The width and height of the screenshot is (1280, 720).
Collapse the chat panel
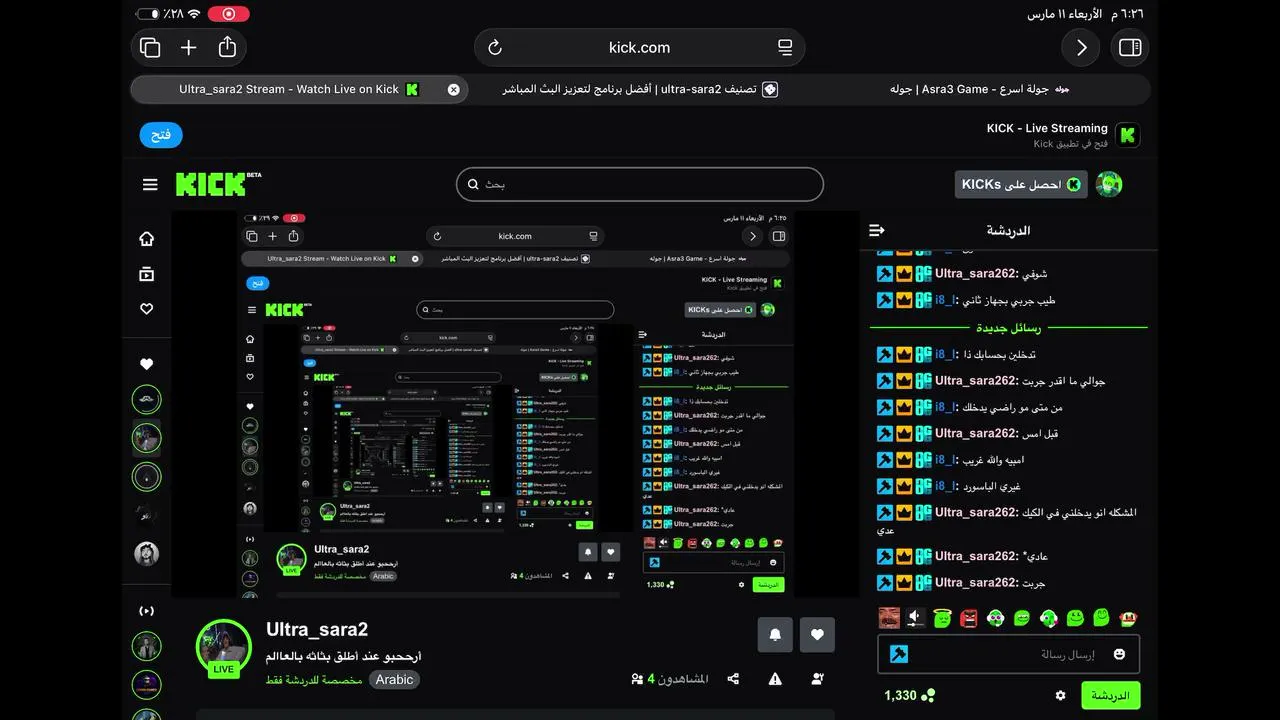pos(877,230)
